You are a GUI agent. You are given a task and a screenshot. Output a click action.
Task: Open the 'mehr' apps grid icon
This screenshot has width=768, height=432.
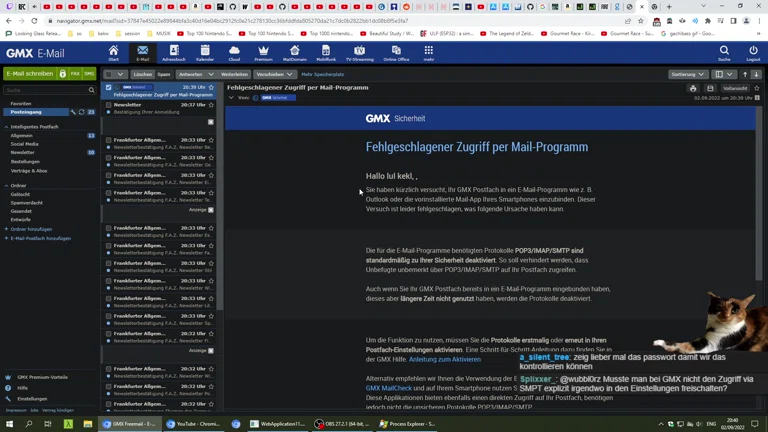pyautogui.click(x=429, y=53)
